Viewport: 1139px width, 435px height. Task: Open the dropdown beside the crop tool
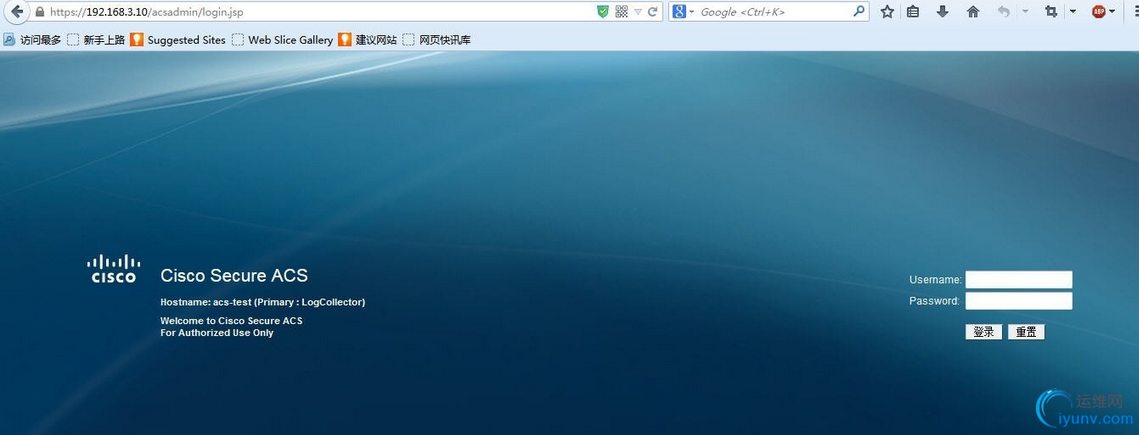(x=1073, y=12)
